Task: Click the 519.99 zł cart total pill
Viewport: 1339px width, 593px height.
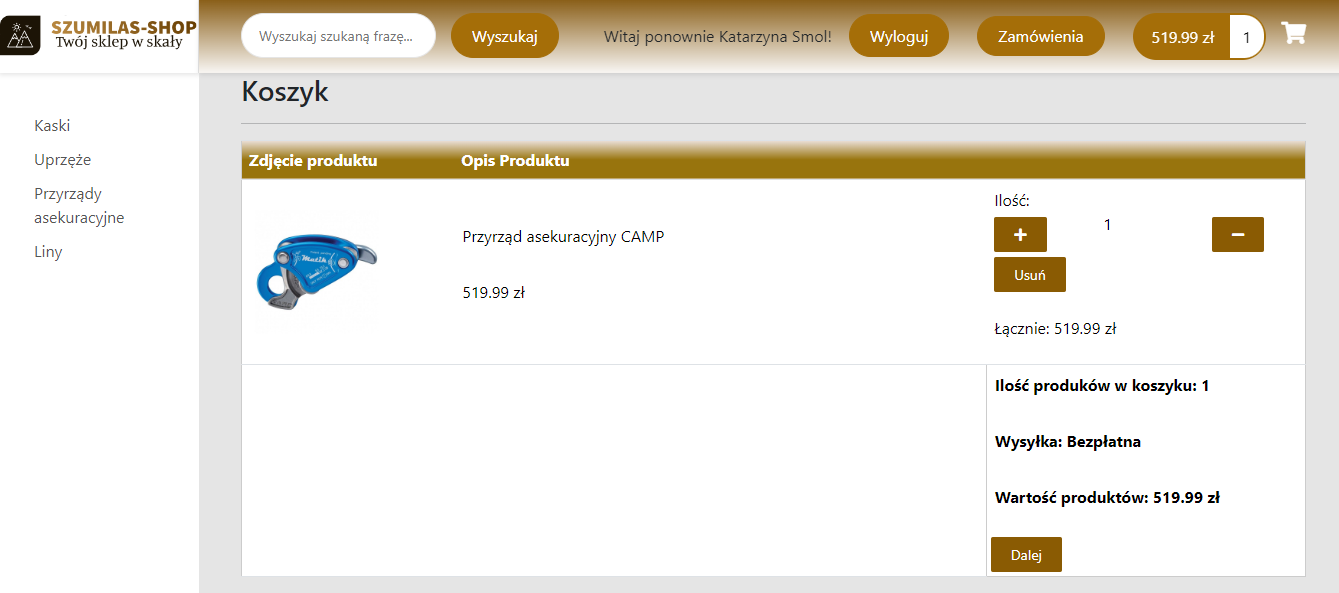Action: coord(1182,38)
